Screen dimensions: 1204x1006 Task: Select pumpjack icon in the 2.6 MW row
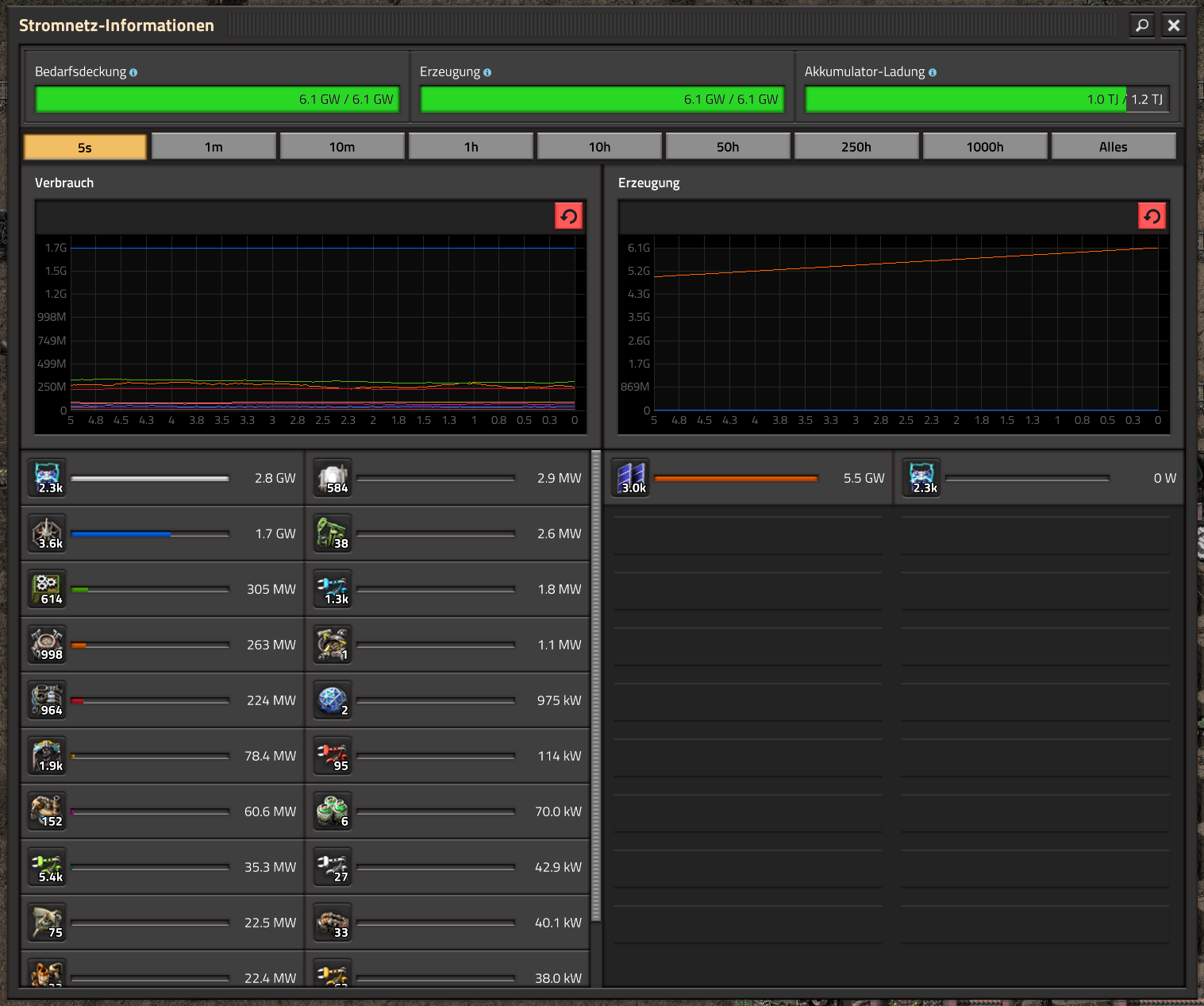[x=333, y=534]
